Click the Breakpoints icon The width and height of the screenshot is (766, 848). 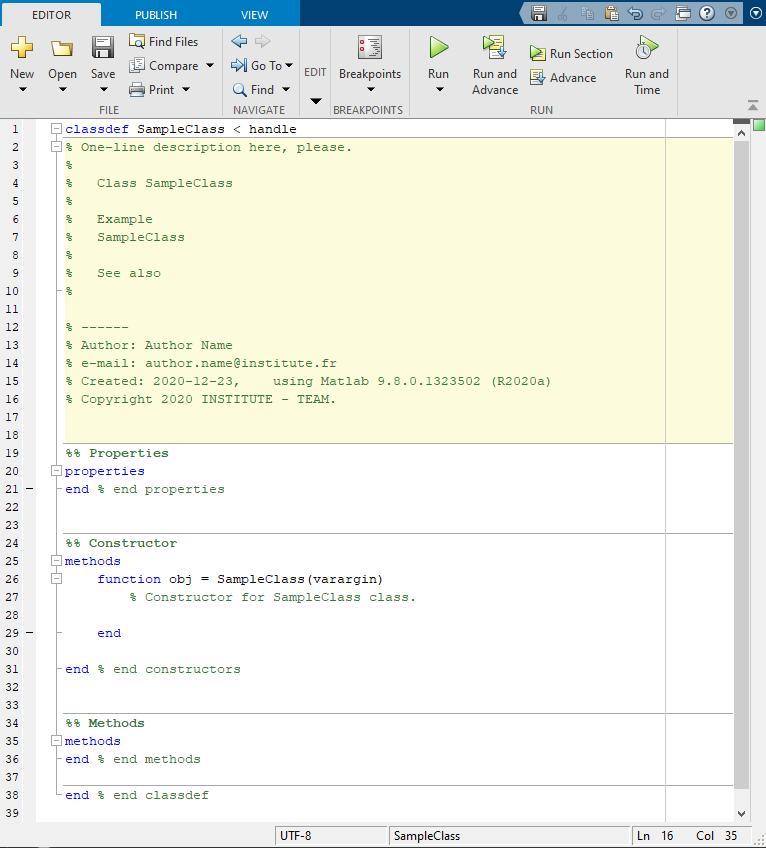pyautogui.click(x=370, y=48)
